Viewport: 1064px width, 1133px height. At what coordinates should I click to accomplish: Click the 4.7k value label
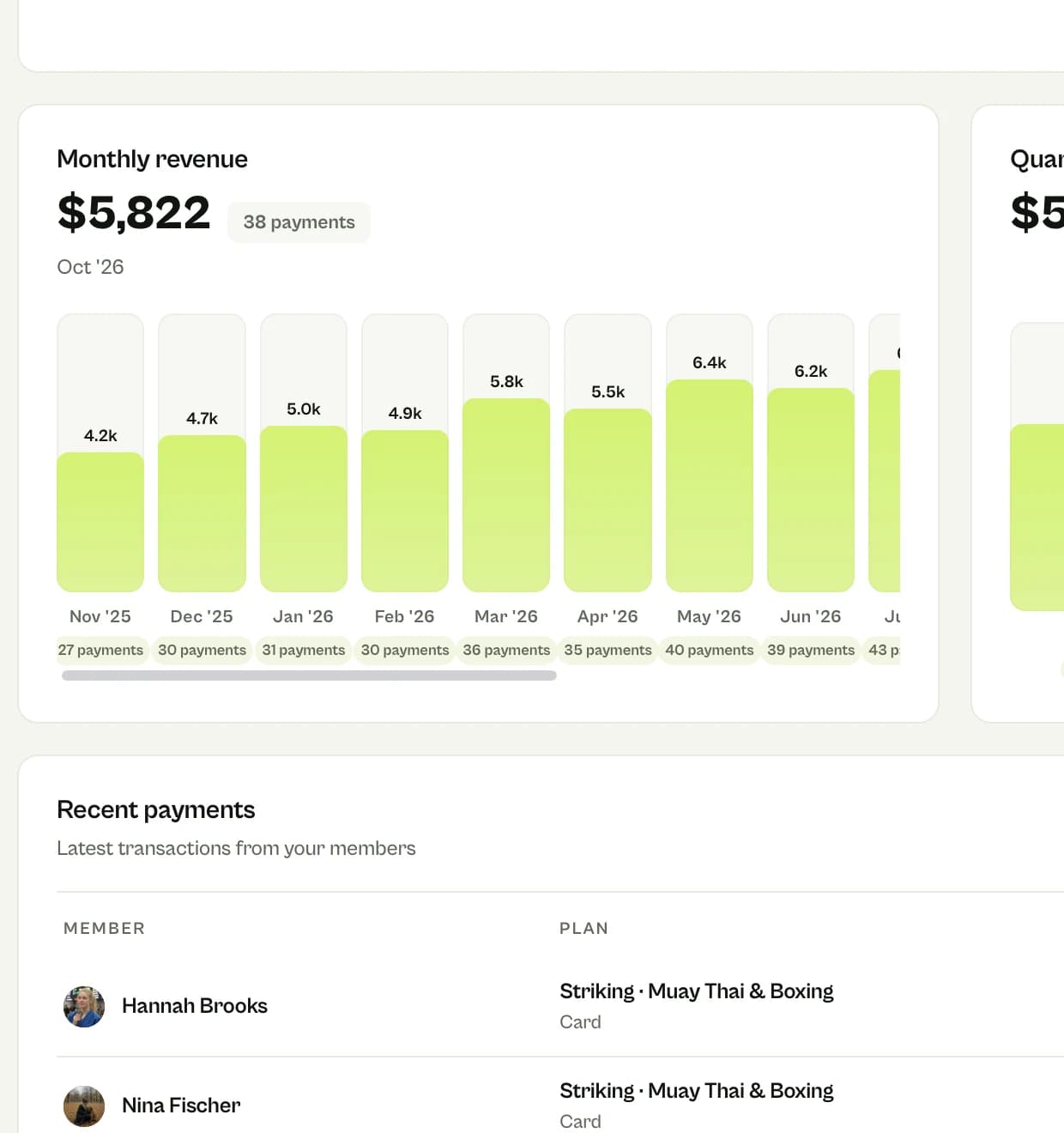pos(202,418)
